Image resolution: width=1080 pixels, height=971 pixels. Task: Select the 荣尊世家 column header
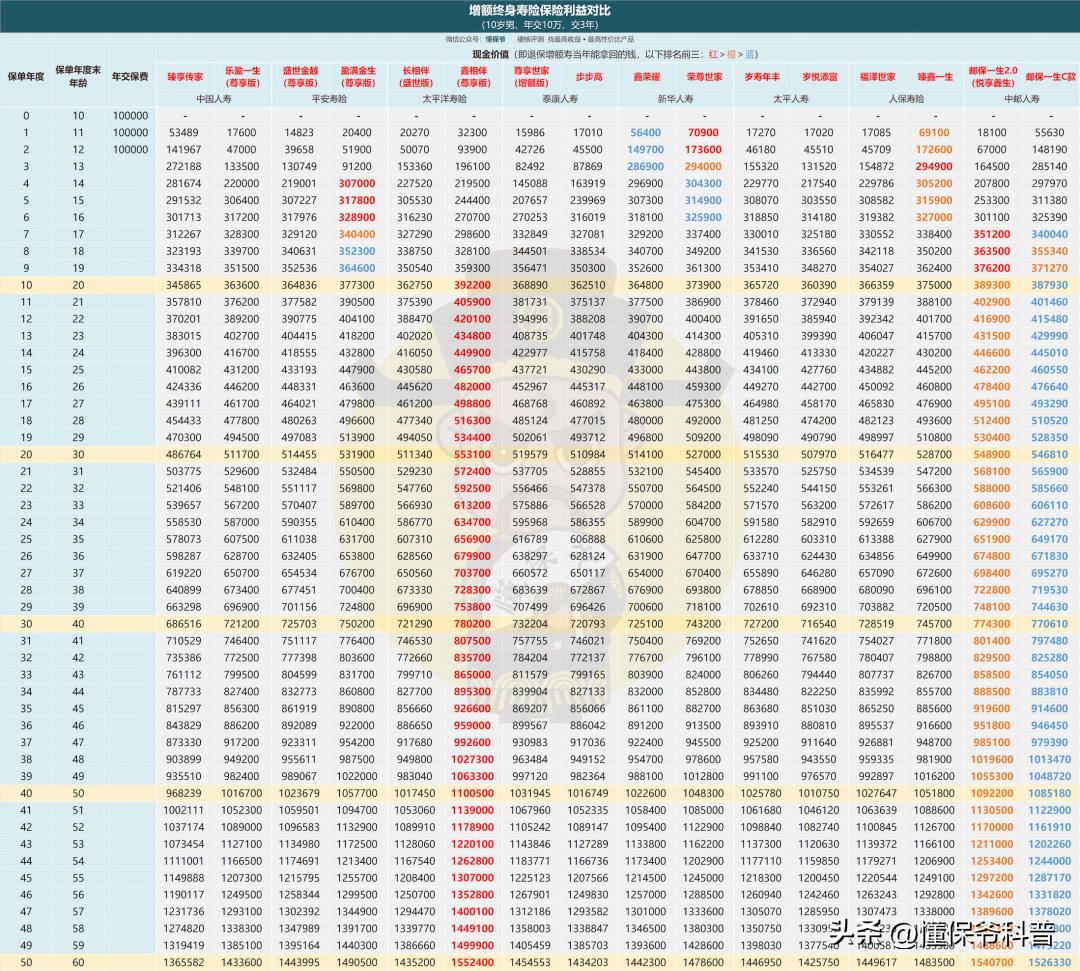703,76
